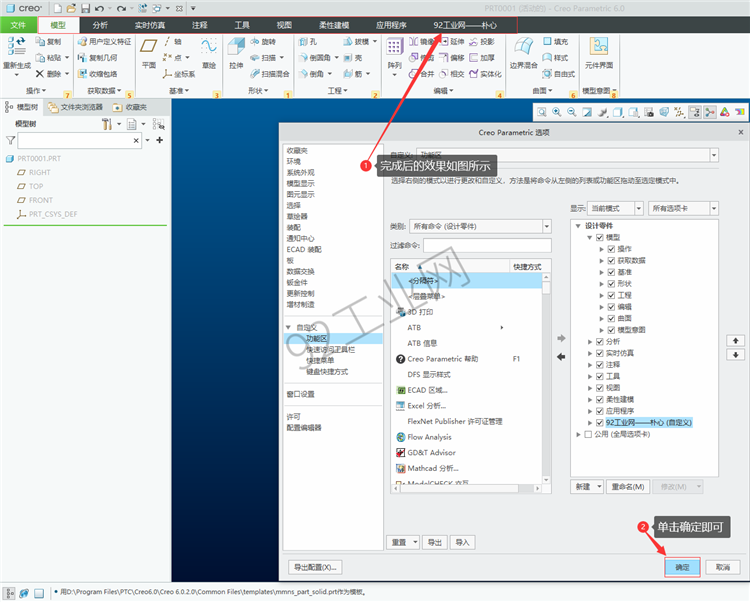The image size is (750, 602).
Task: Click the Save icon in quick access toolbar
Action: tap(85, 8)
